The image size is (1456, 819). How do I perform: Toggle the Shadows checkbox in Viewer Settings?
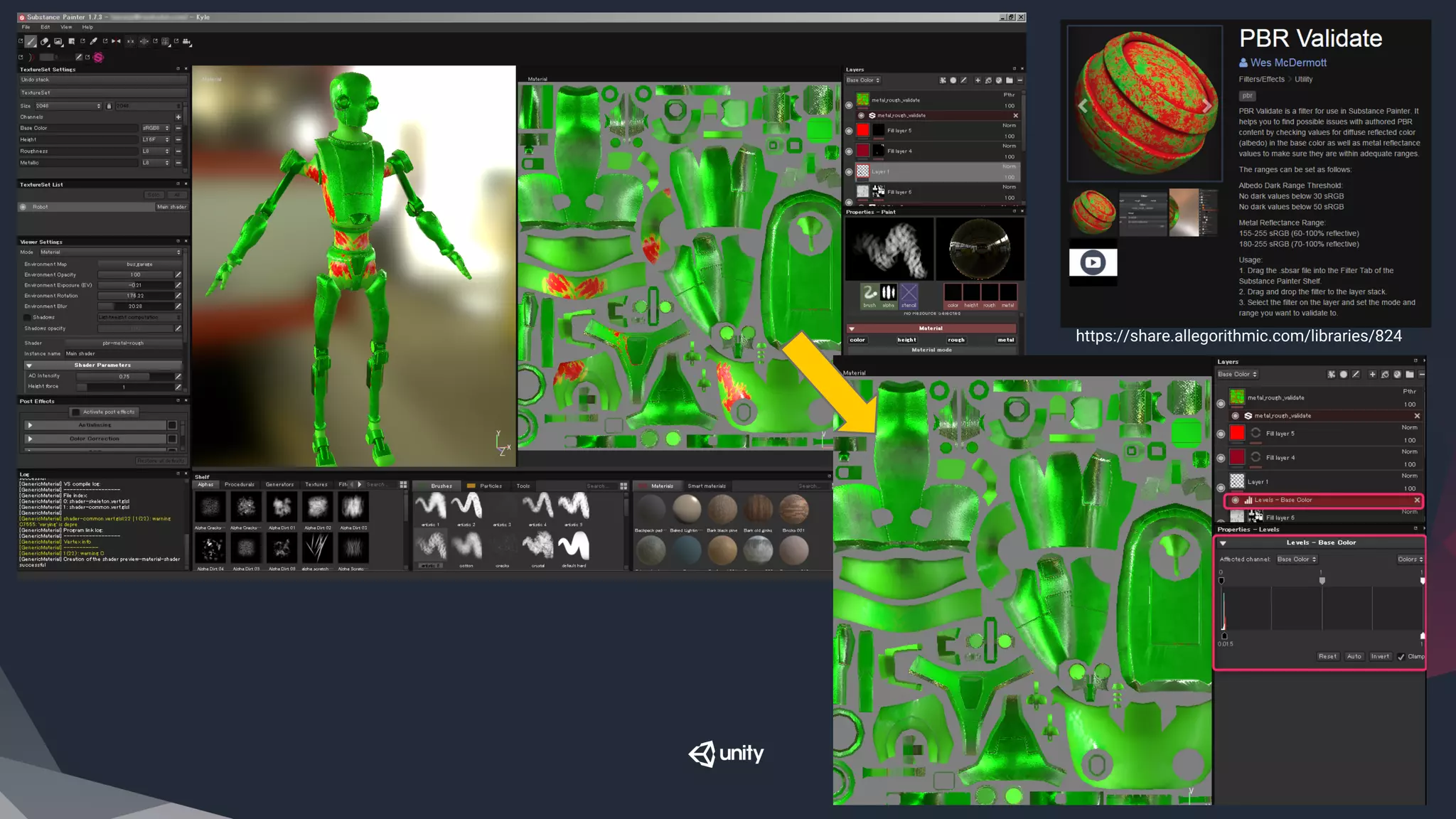[28, 318]
